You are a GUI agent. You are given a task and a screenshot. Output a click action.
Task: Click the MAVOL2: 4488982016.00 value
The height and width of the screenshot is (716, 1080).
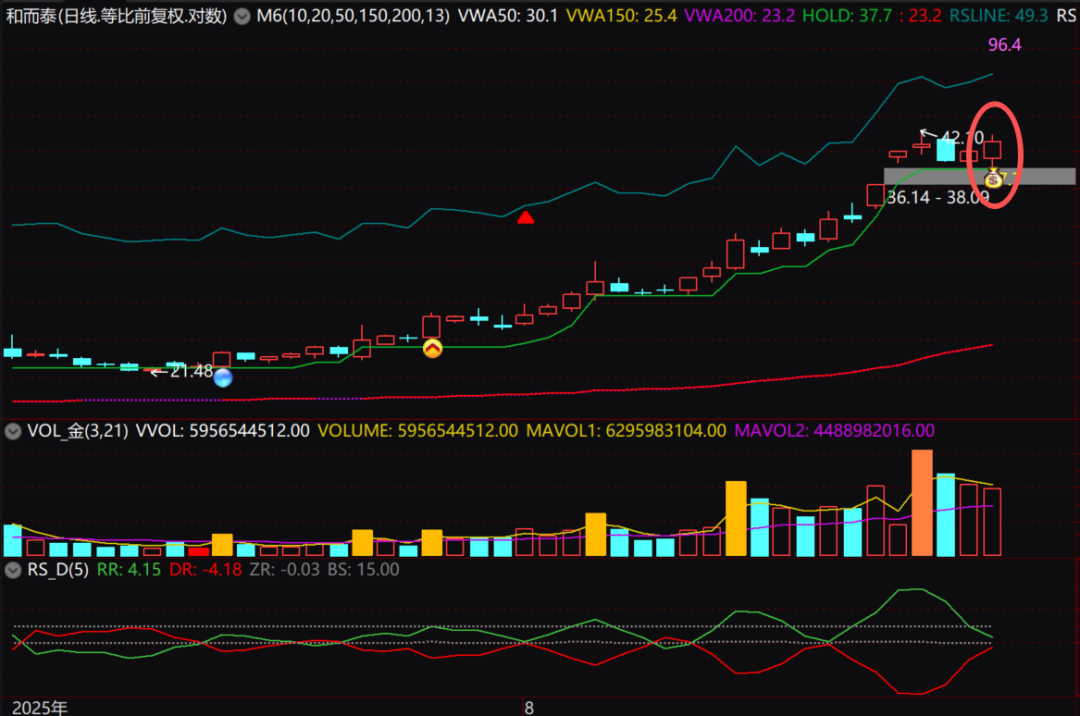834,431
